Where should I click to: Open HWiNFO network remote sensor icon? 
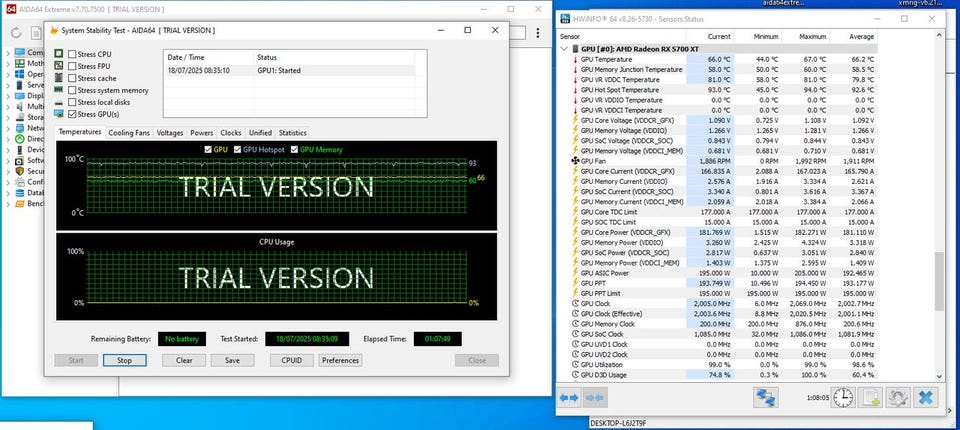pos(766,398)
